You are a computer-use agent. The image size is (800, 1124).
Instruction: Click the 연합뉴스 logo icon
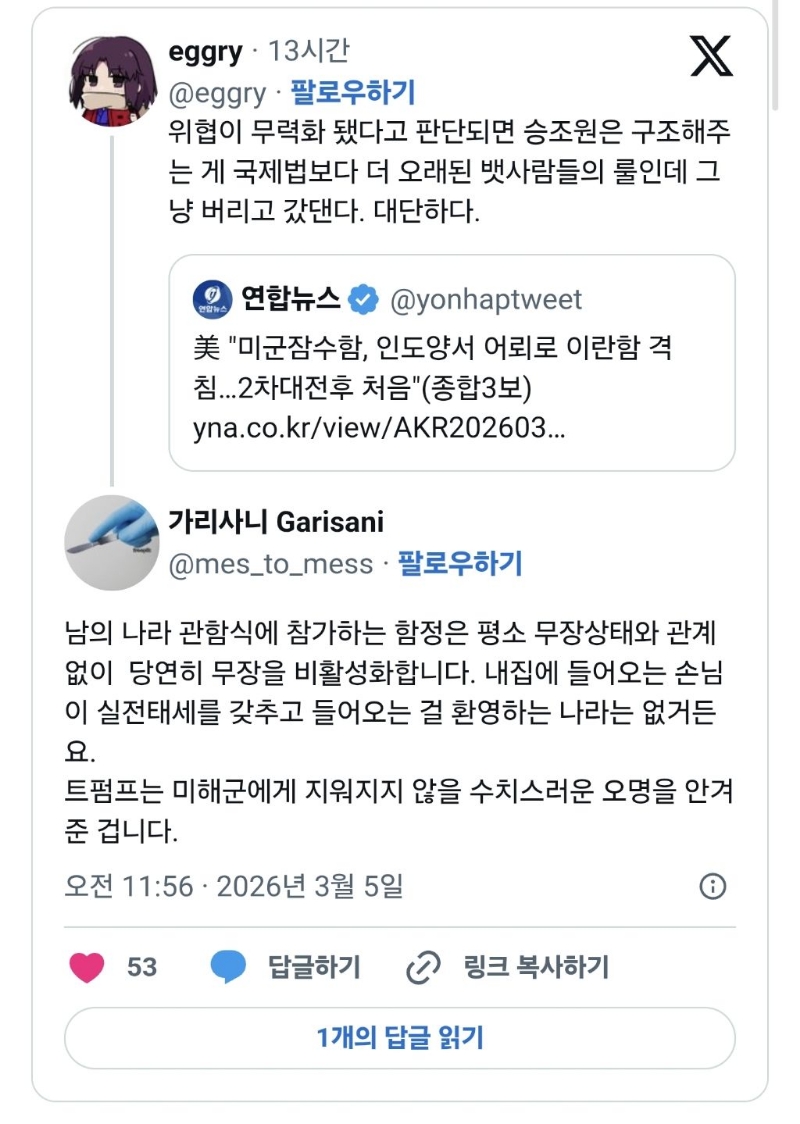212,299
